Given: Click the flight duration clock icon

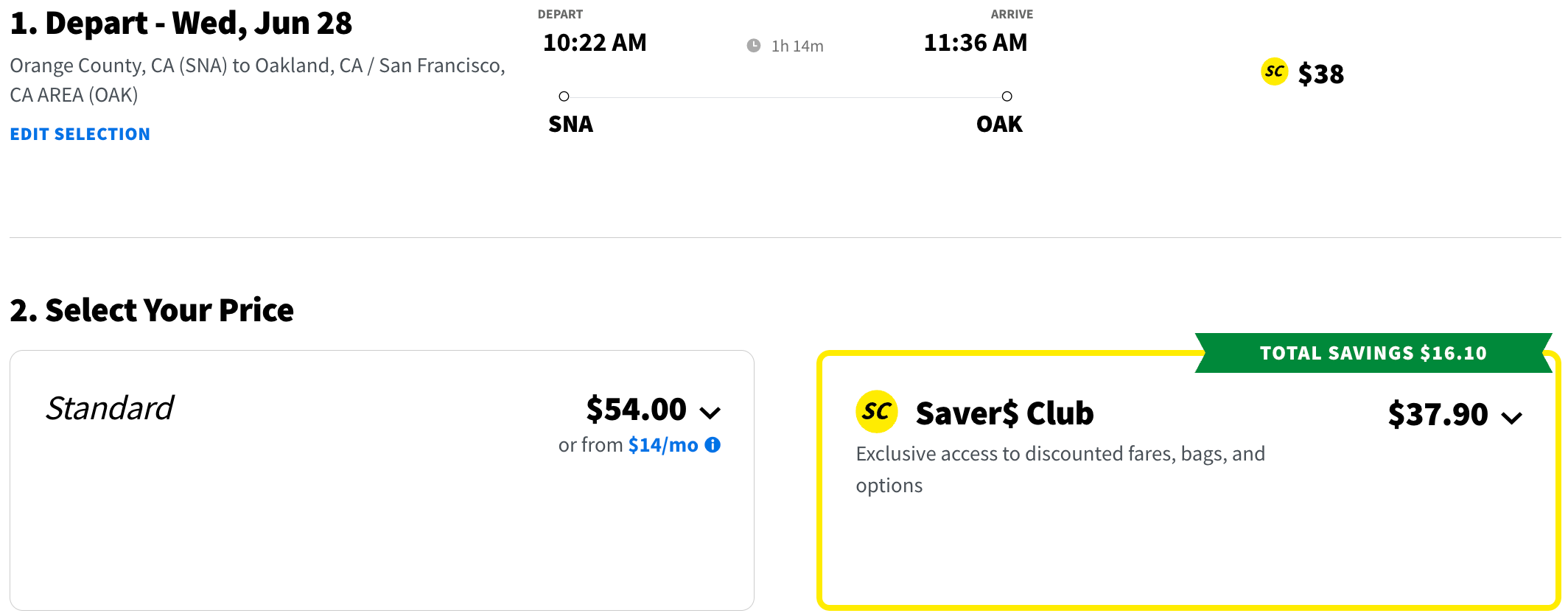Looking at the screenshot, I should tap(753, 46).
